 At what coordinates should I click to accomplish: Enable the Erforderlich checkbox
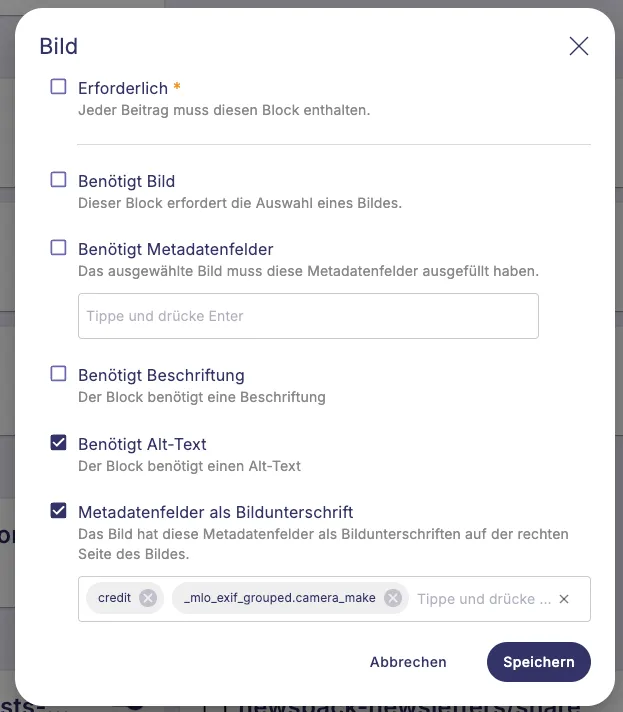point(58,86)
